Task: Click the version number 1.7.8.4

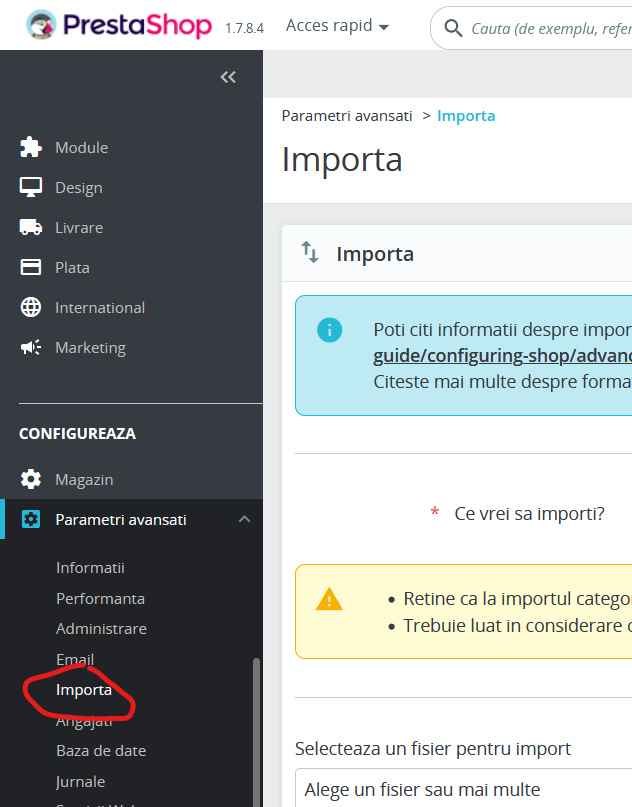Action: (x=244, y=28)
